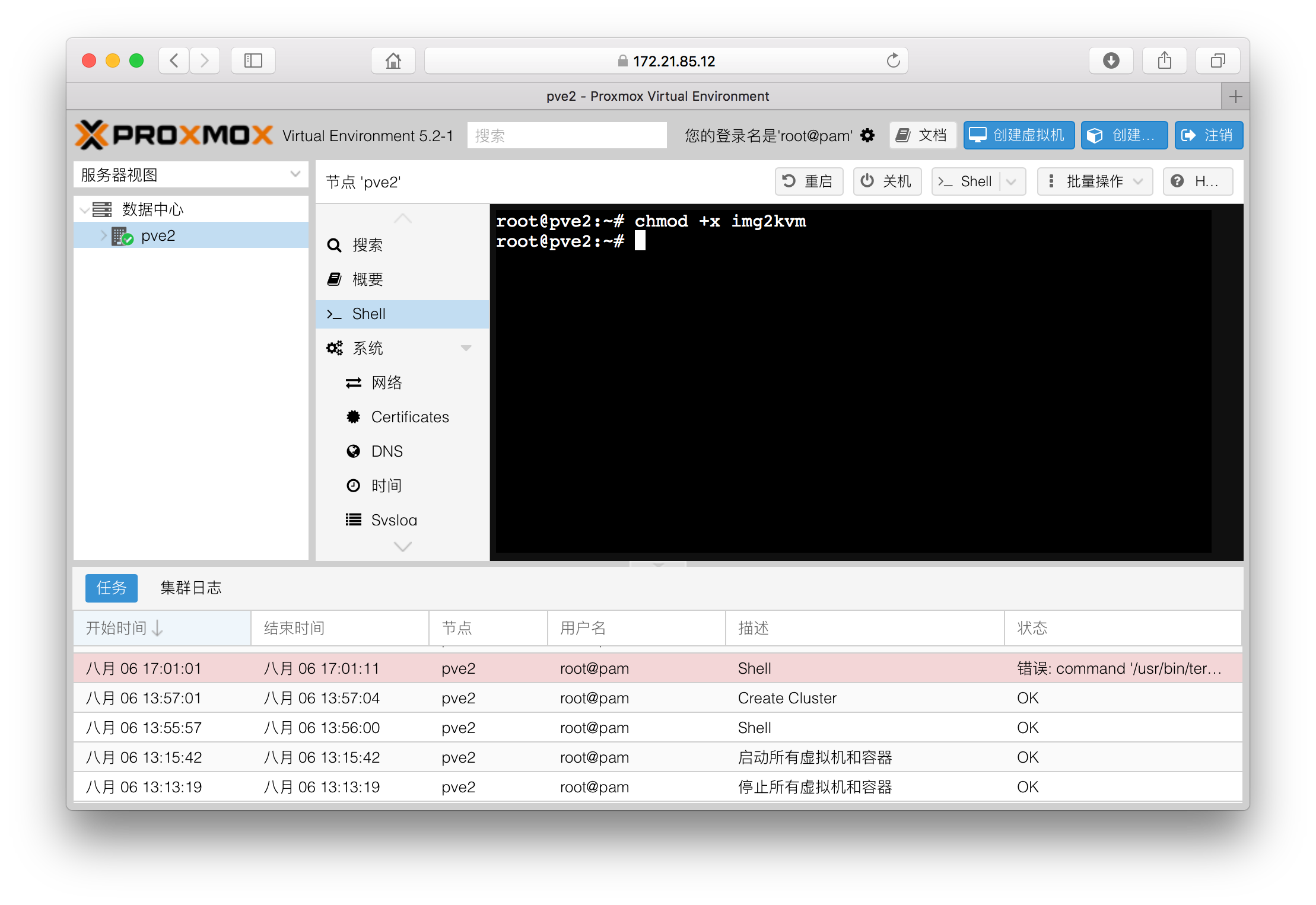Expand the pve2 tree node arrow
The width and height of the screenshot is (1316, 905).
point(103,236)
